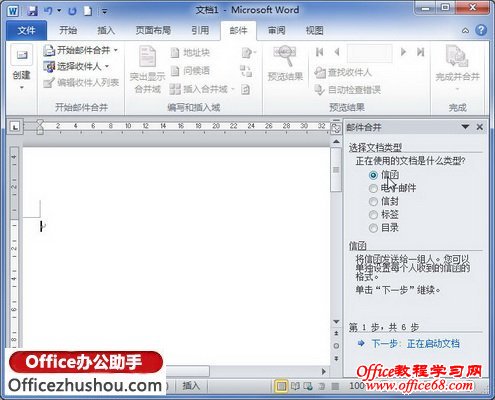Go to next record arrow
Viewport: 495px width, 400px height.
pos(403,52)
